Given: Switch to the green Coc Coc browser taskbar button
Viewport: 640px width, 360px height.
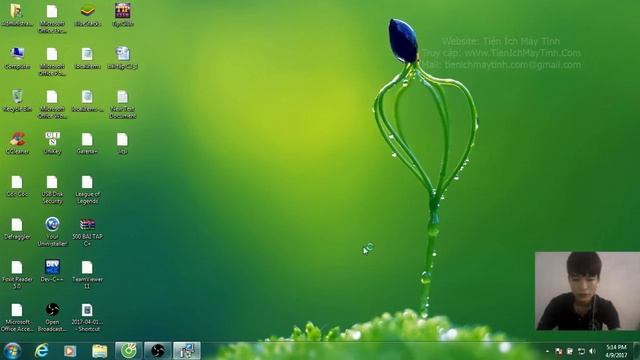Looking at the screenshot, I should click(x=129, y=351).
